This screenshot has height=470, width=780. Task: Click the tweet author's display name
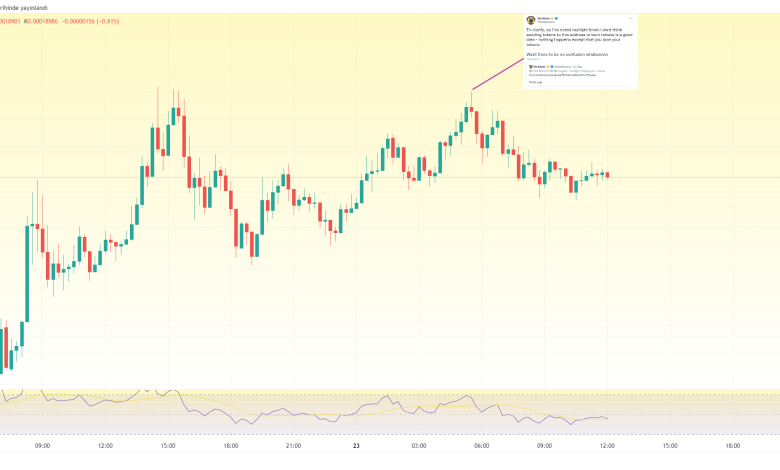point(541,17)
